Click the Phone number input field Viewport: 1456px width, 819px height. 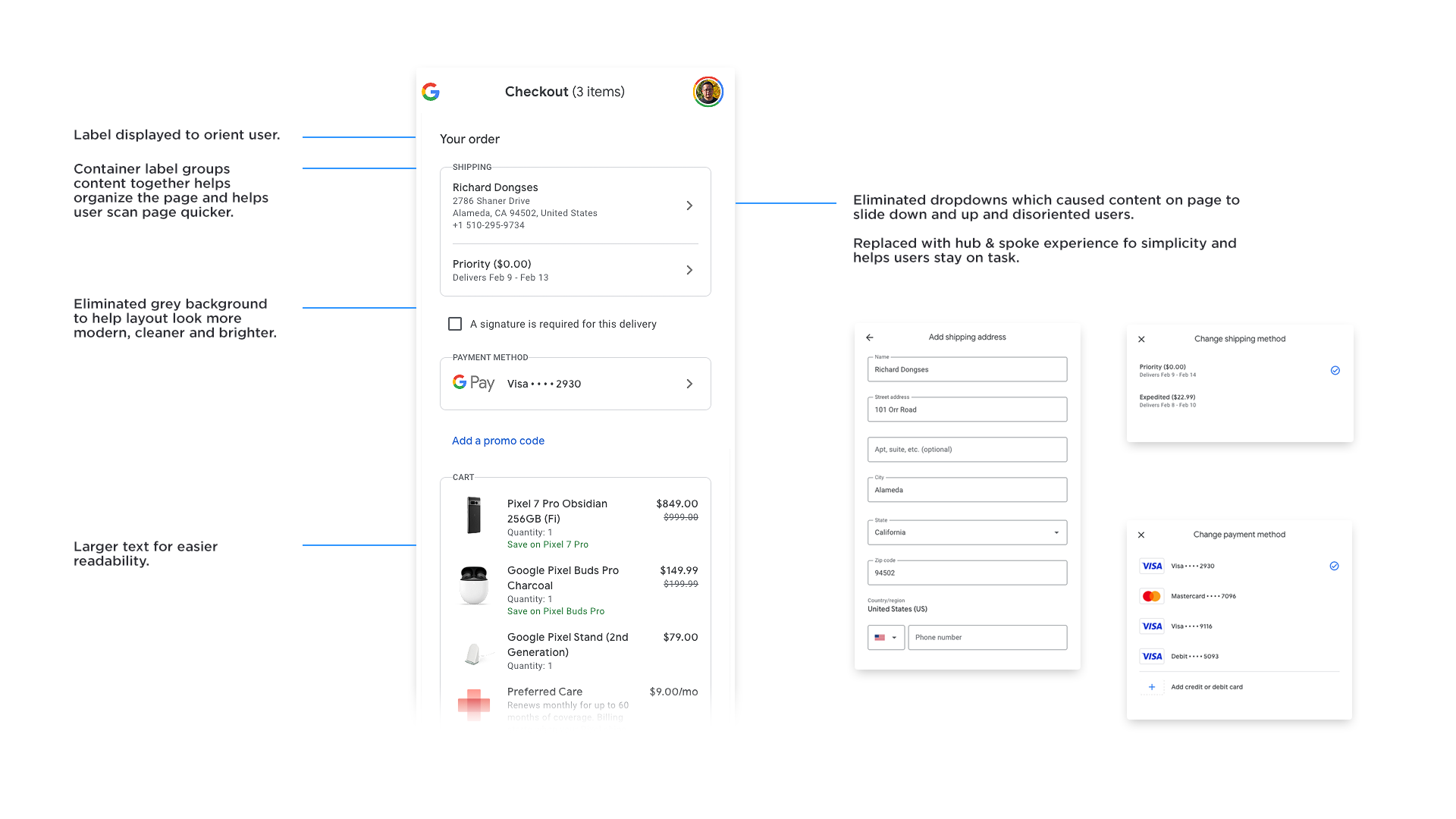pos(987,638)
